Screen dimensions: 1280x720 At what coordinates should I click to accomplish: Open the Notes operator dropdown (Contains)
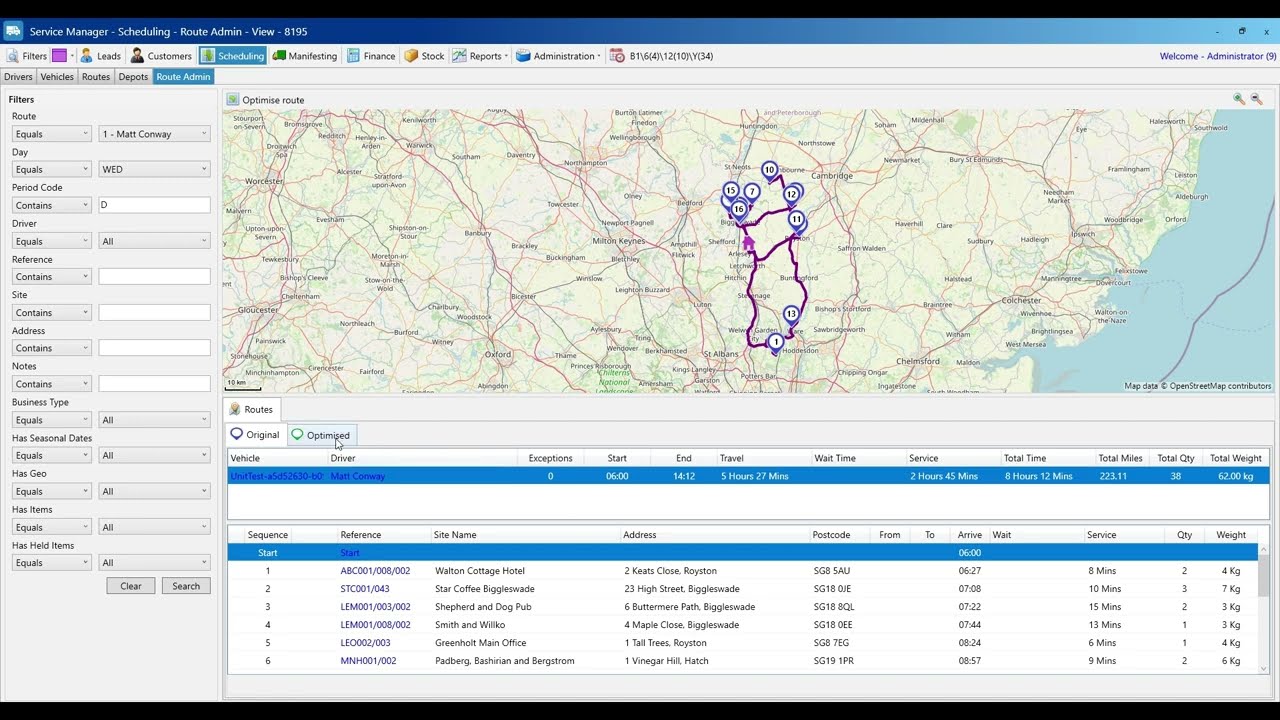pos(51,384)
